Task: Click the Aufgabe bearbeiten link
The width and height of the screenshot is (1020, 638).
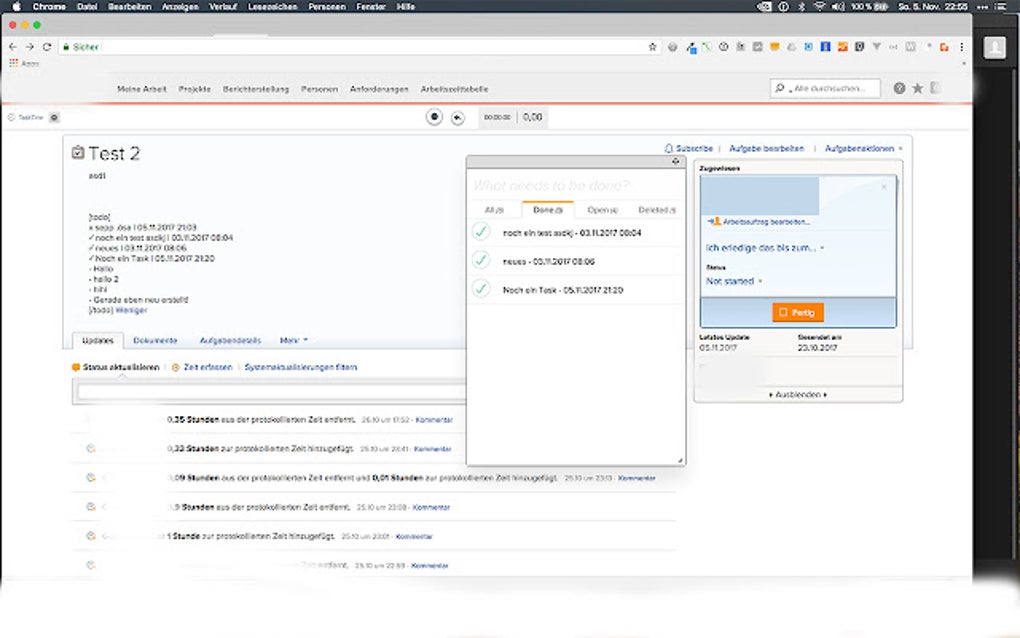Action: (766, 148)
